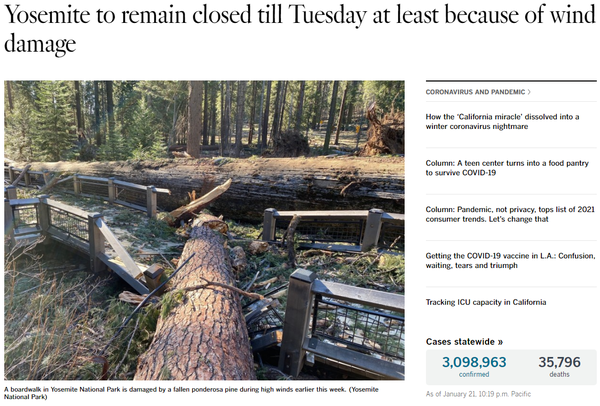The image size is (600, 406).
Task: Click the 'deaths' label under death count
Action: [559, 374]
